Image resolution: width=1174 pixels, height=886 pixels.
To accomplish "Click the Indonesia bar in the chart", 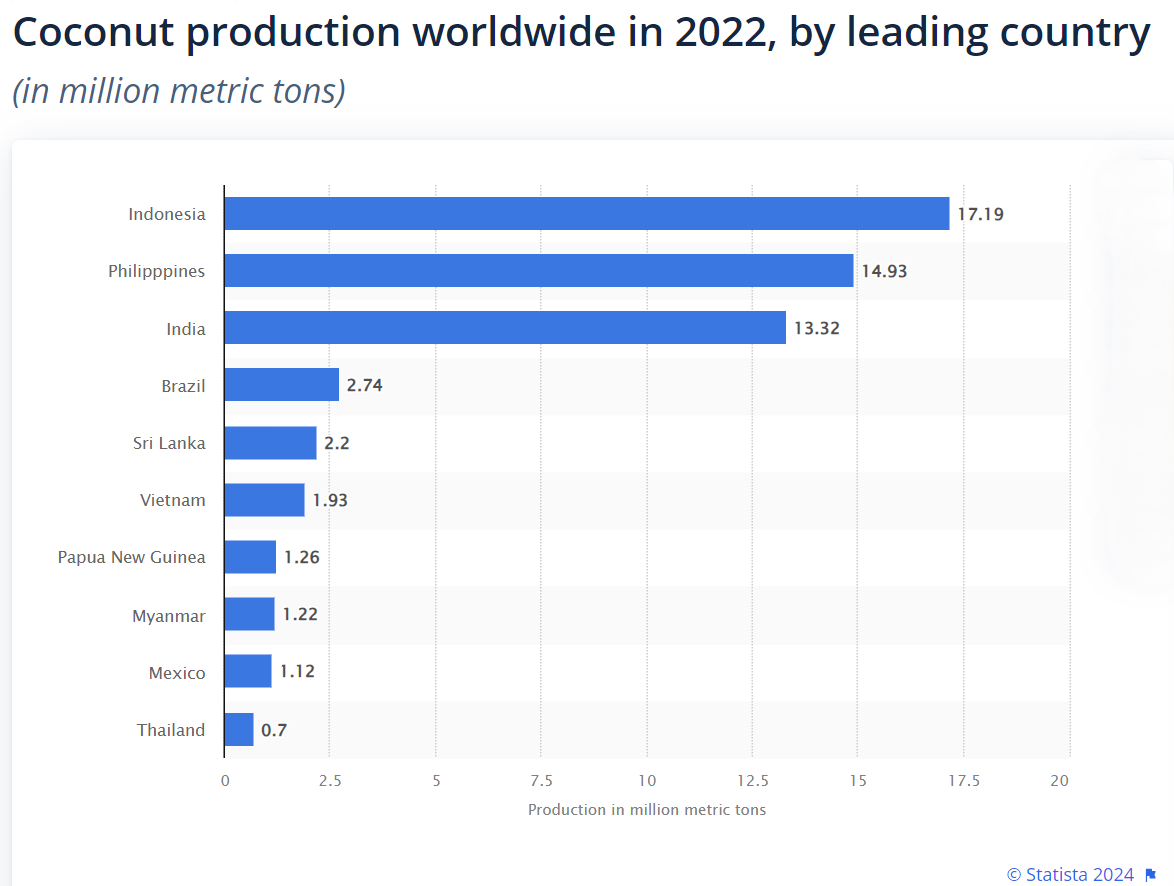I will click(x=586, y=214).
